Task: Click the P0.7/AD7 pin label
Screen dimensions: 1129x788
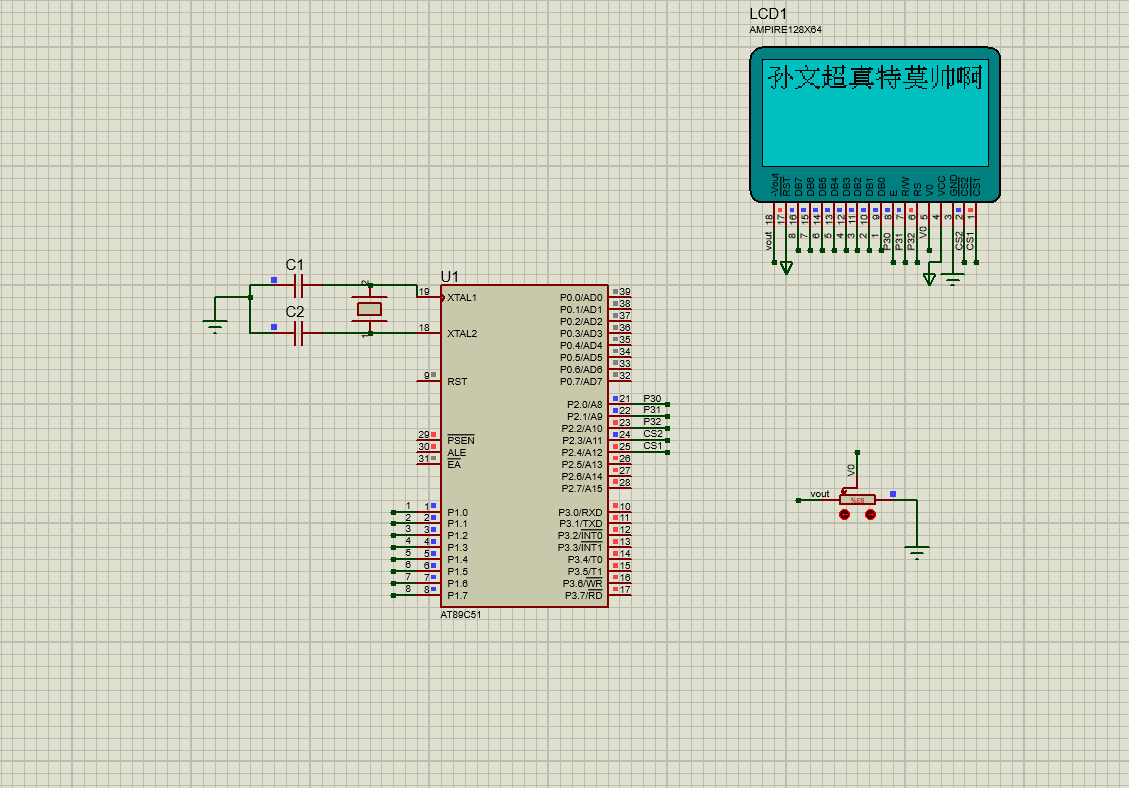Action: (x=581, y=381)
